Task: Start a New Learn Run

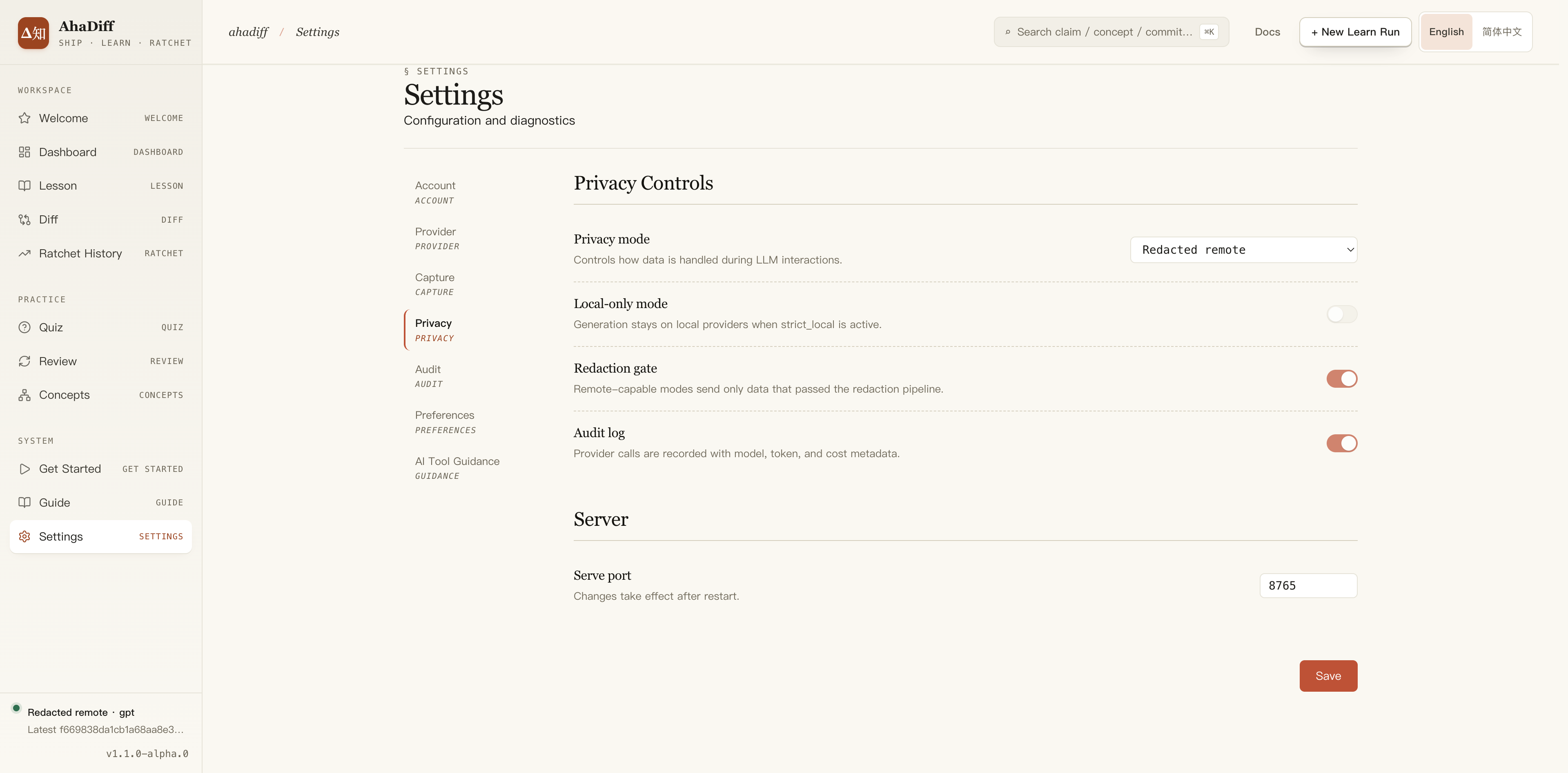Action: (1355, 32)
